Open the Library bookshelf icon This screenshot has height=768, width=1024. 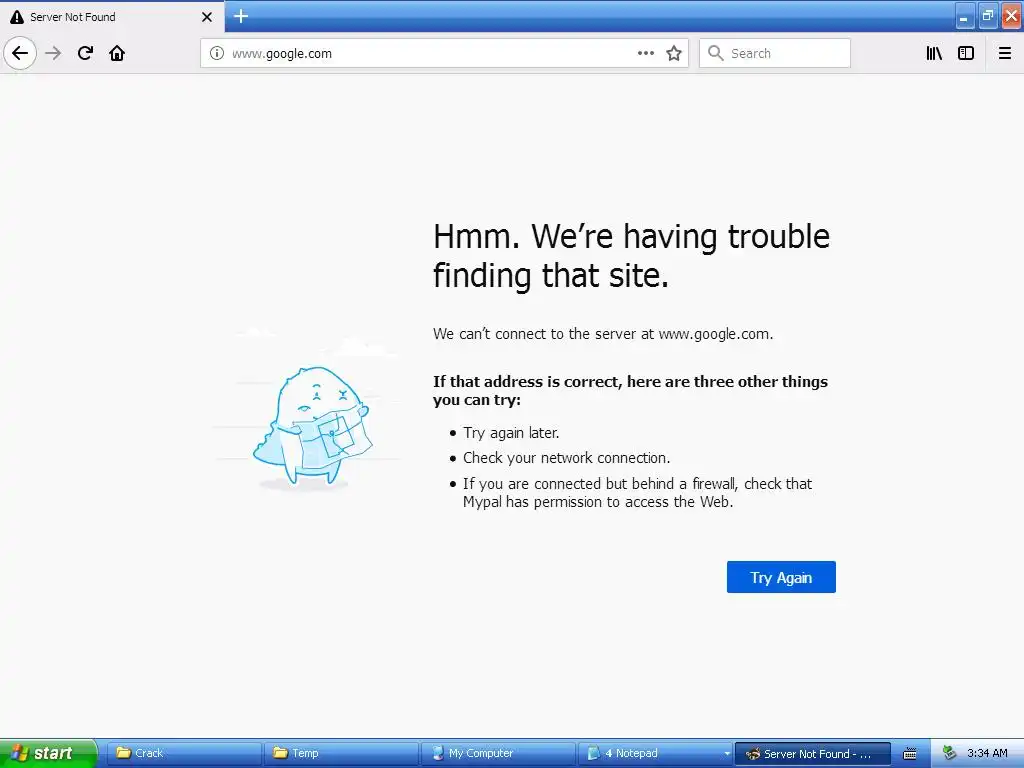coord(934,53)
